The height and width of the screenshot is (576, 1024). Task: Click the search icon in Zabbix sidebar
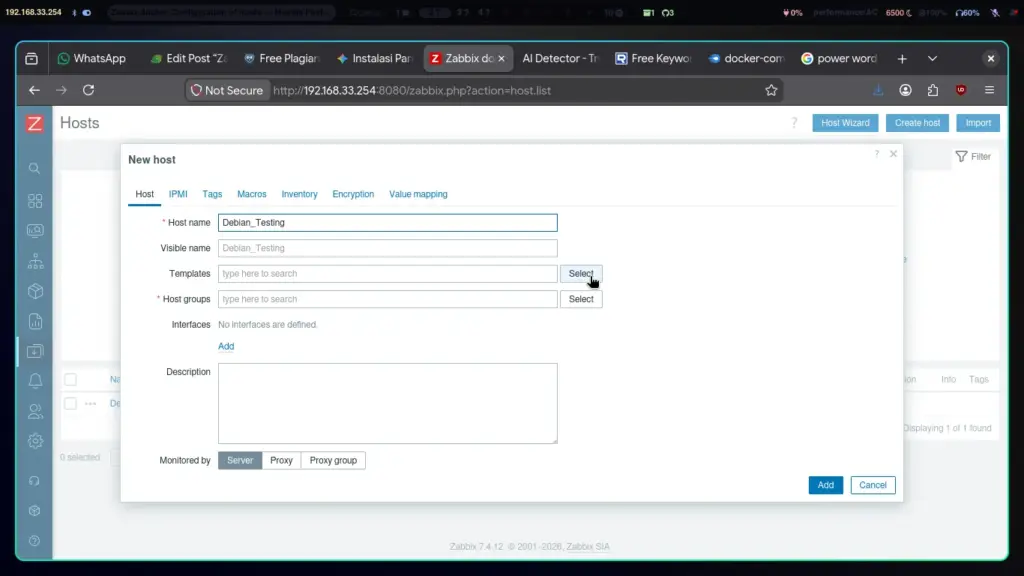click(35, 168)
